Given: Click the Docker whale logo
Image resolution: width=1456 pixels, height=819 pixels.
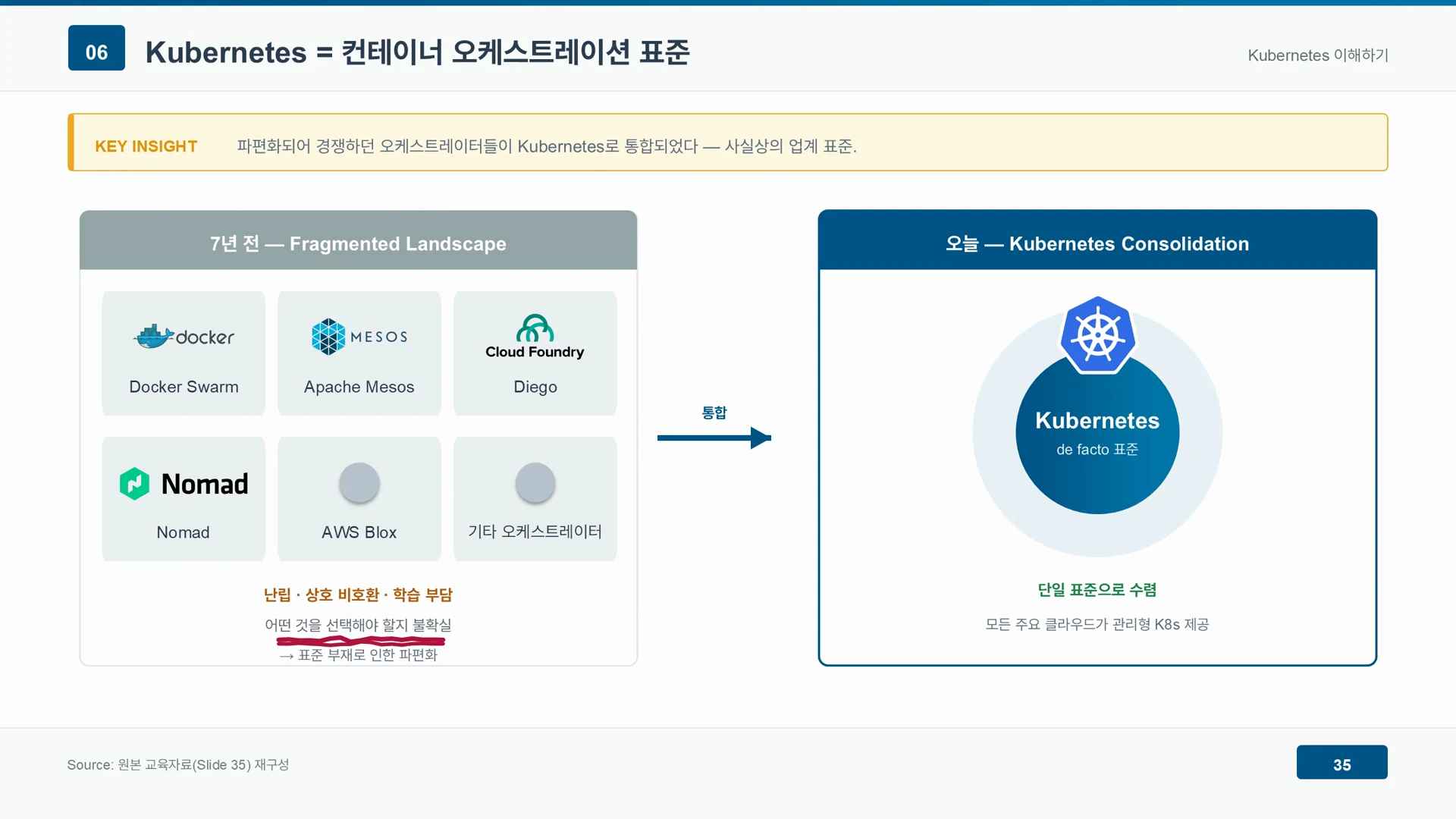Looking at the screenshot, I should coord(184,336).
